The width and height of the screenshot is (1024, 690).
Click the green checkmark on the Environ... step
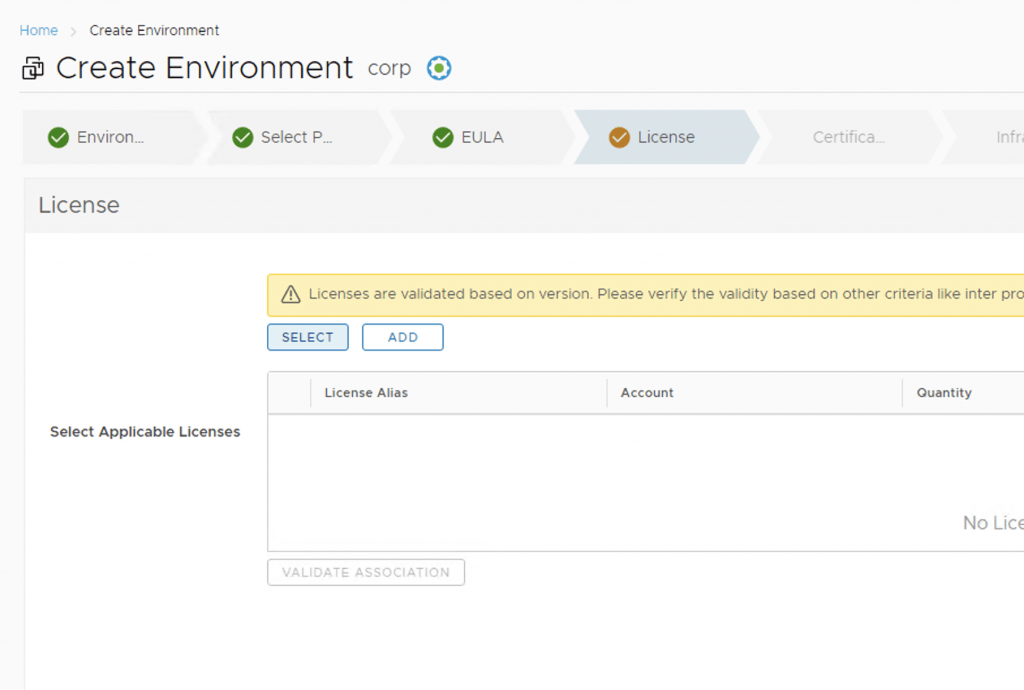(58, 137)
